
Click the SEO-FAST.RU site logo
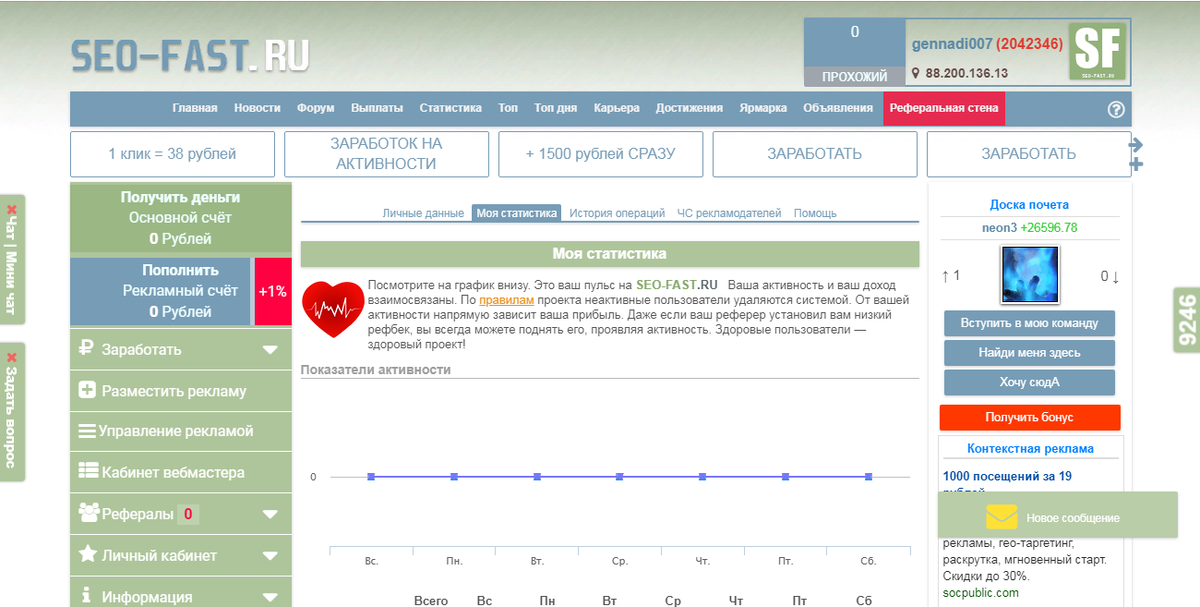point(190,55)
